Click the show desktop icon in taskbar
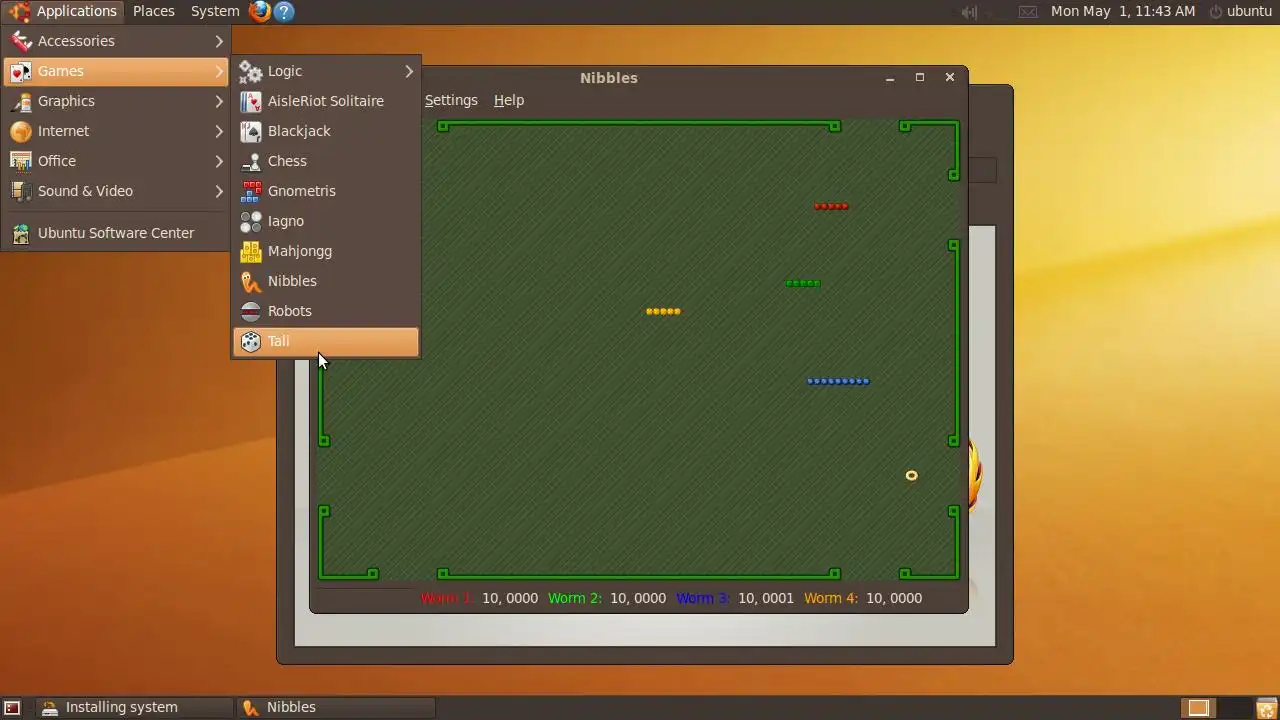The image size is (1280, 720). pos(12,708)
